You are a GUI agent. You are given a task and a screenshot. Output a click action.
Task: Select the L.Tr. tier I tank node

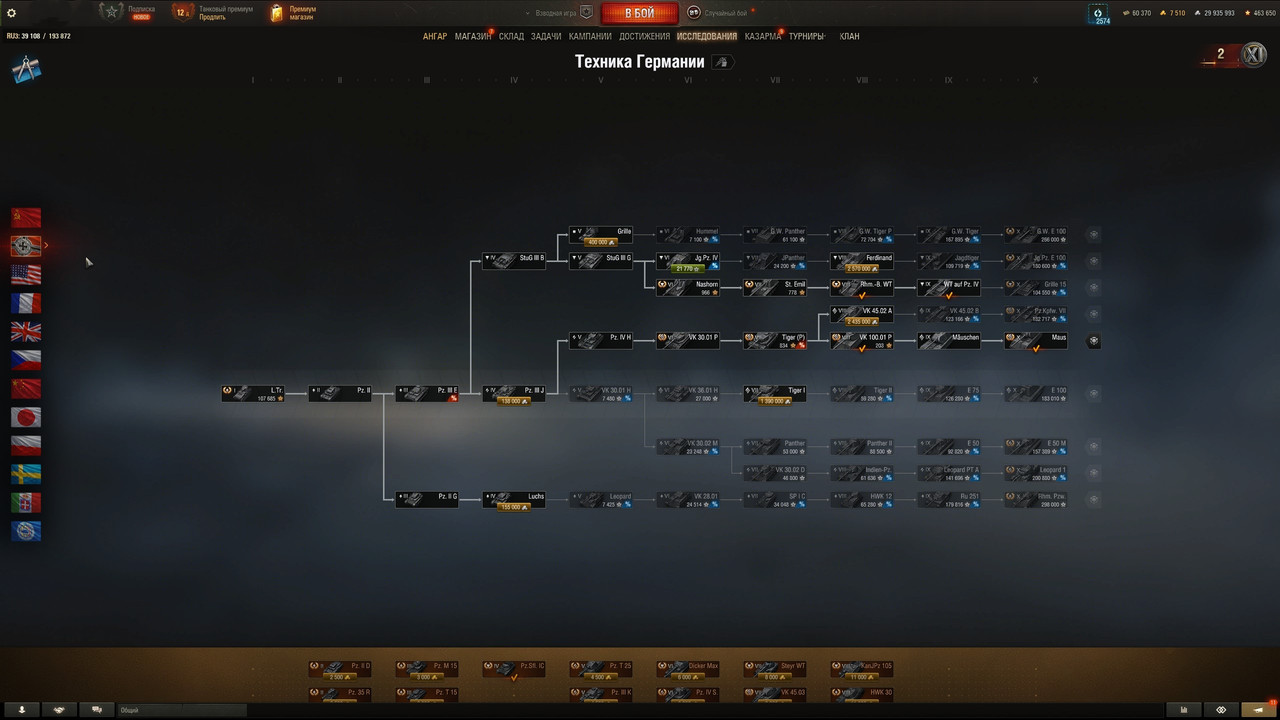point(253,394)
